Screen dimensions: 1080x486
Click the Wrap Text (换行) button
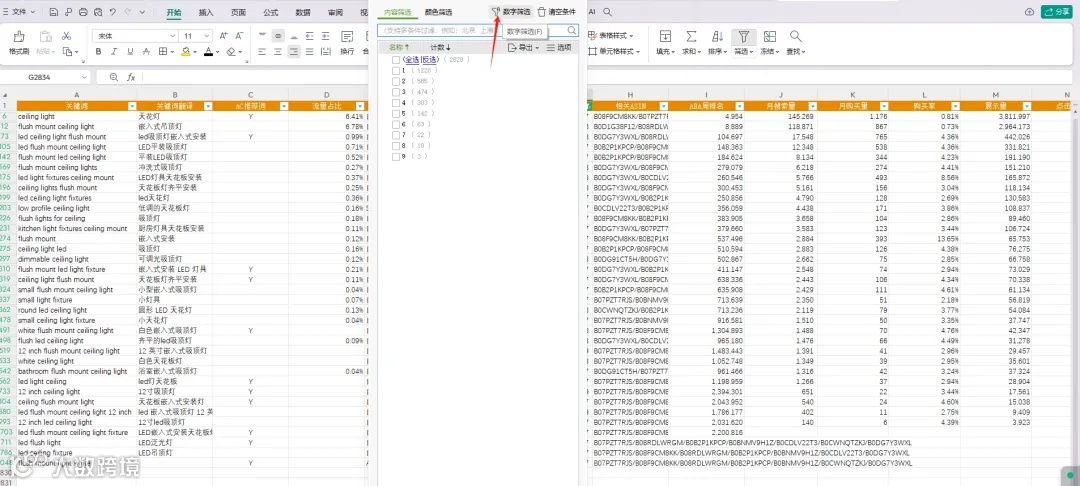pyautogui.click(x=347, y=43)
